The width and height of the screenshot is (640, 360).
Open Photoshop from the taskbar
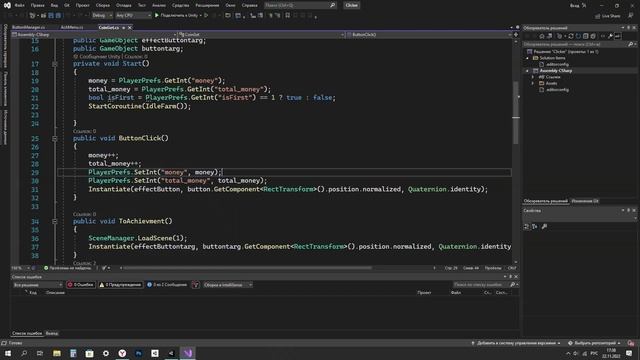tap(138, 353)
